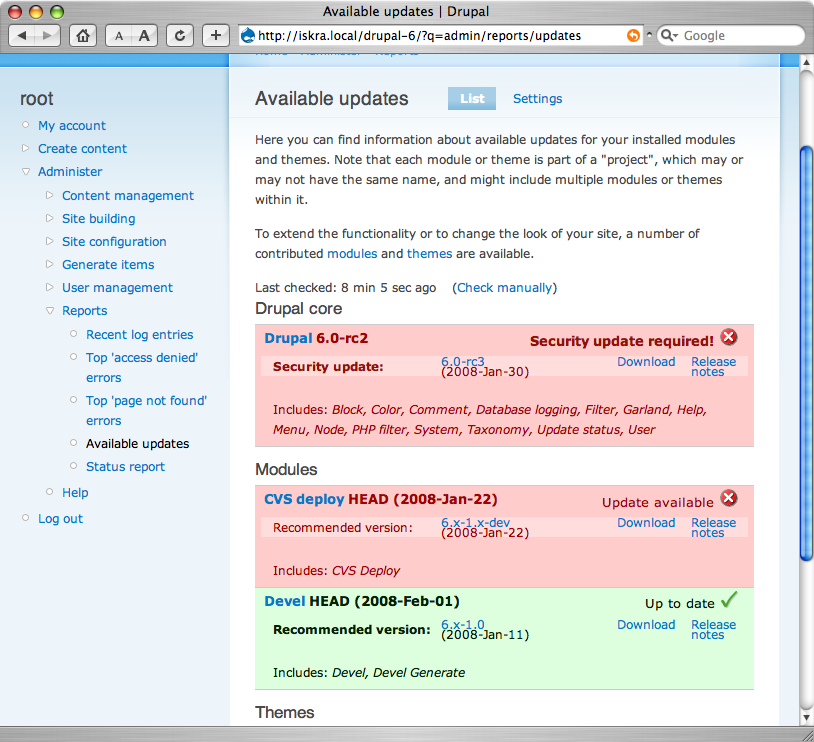Download the Drupal 6.0-rc3 security update

coord(646,362)
